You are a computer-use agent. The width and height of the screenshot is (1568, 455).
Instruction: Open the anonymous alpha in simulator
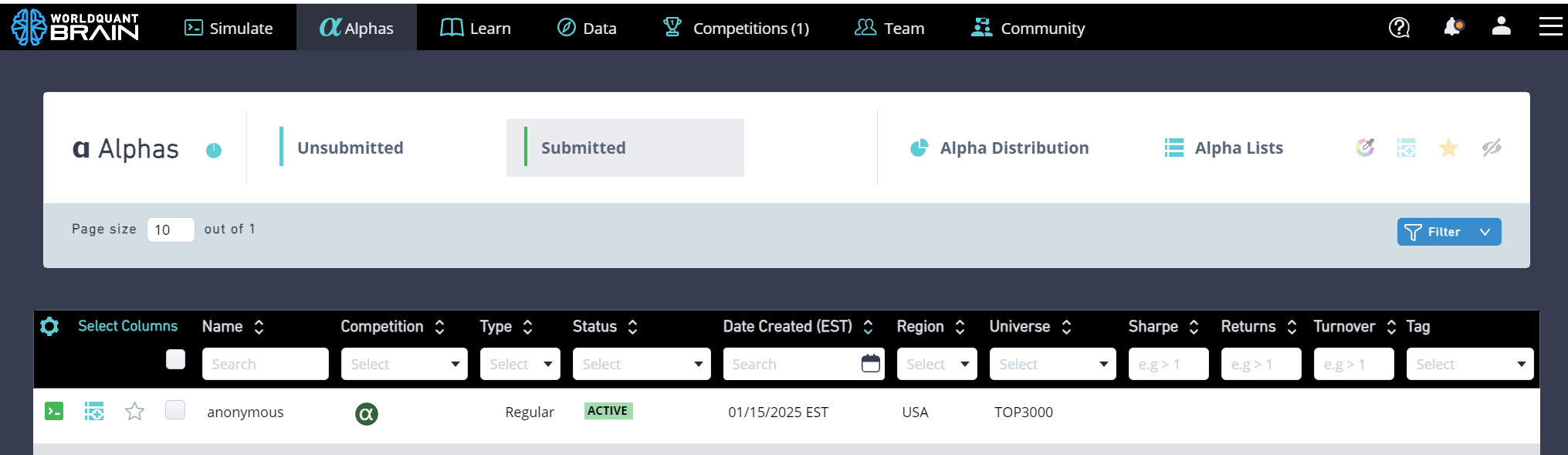(x=54, y=411)
